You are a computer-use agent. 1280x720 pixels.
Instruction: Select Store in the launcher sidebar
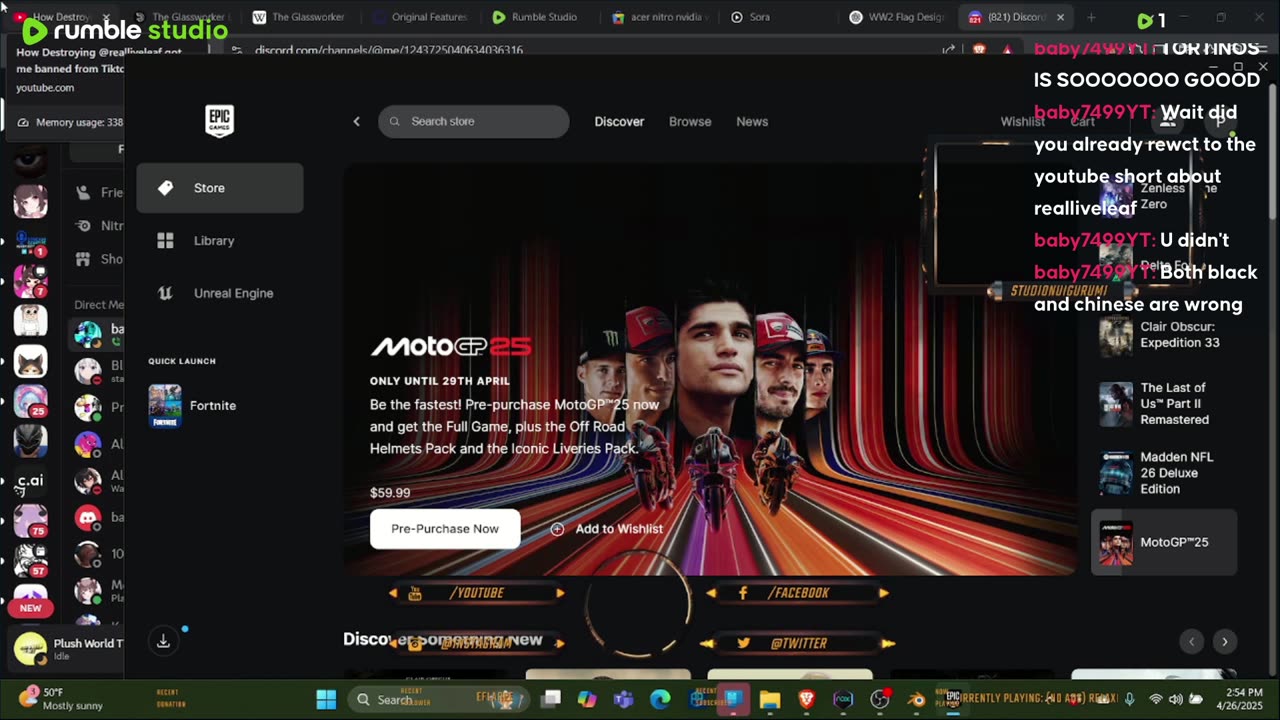(x=220, y=188)
